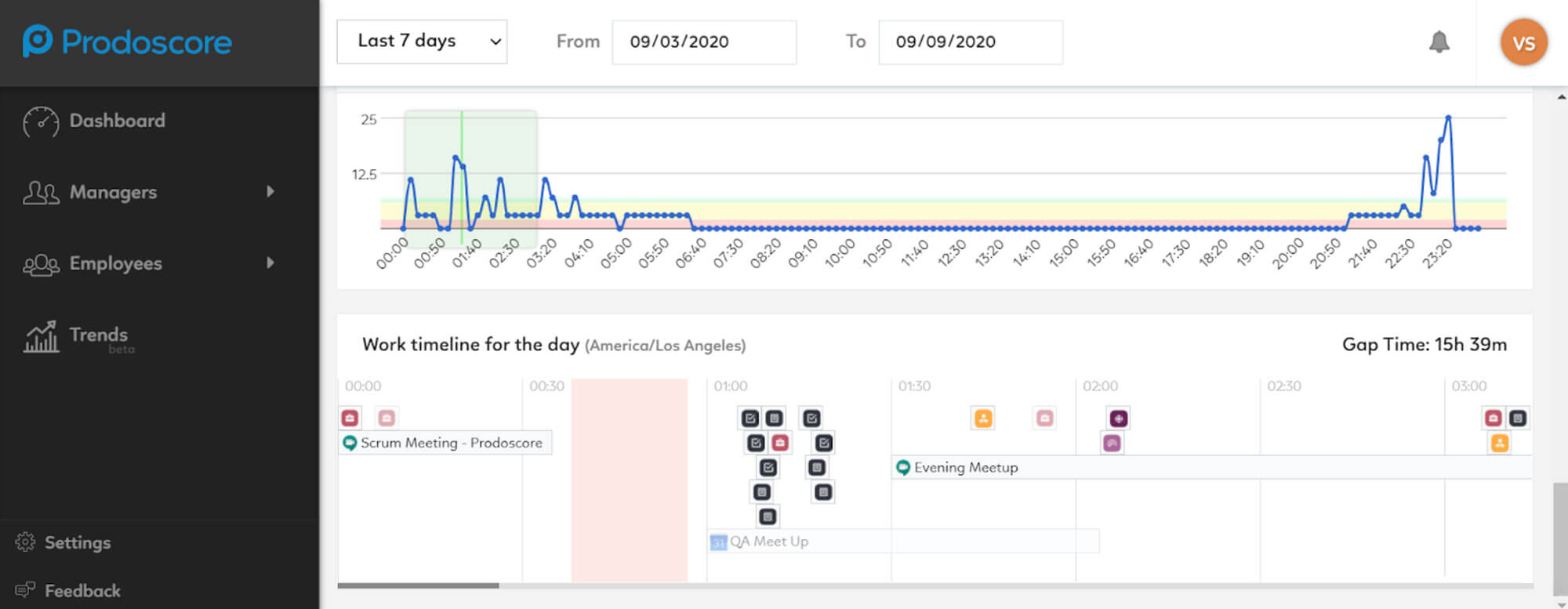Screen dimensions: 1568x609
Task: Click the 12.5 chart axis label
Action: [365, 174]
